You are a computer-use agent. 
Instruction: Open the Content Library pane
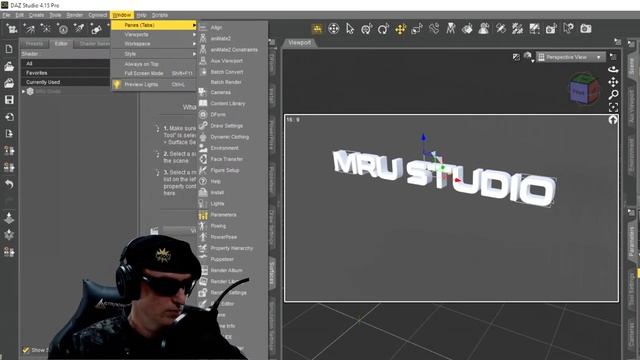[232, 104]
